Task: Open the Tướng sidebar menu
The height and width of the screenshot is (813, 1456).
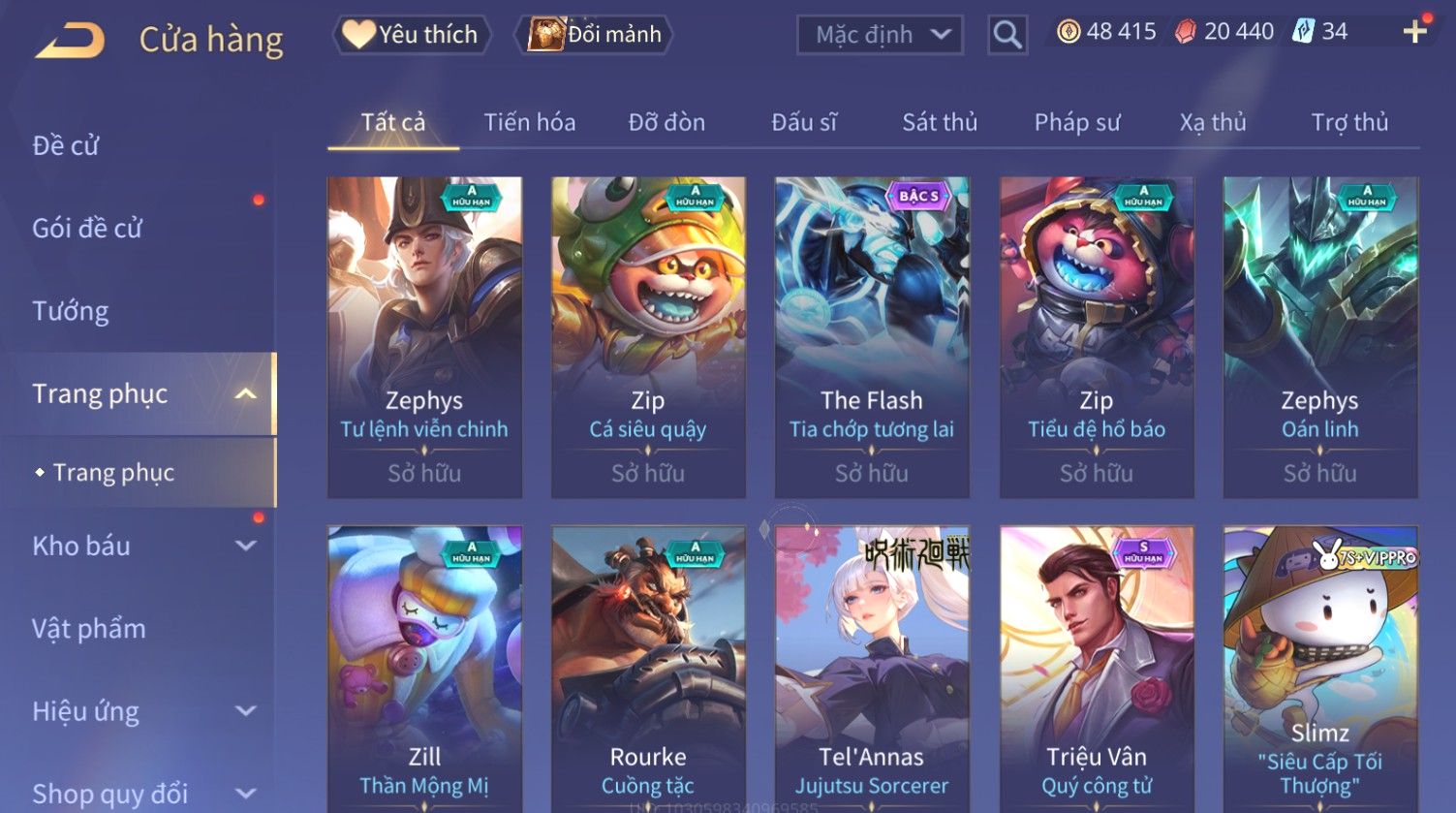Action: [71, 311]
